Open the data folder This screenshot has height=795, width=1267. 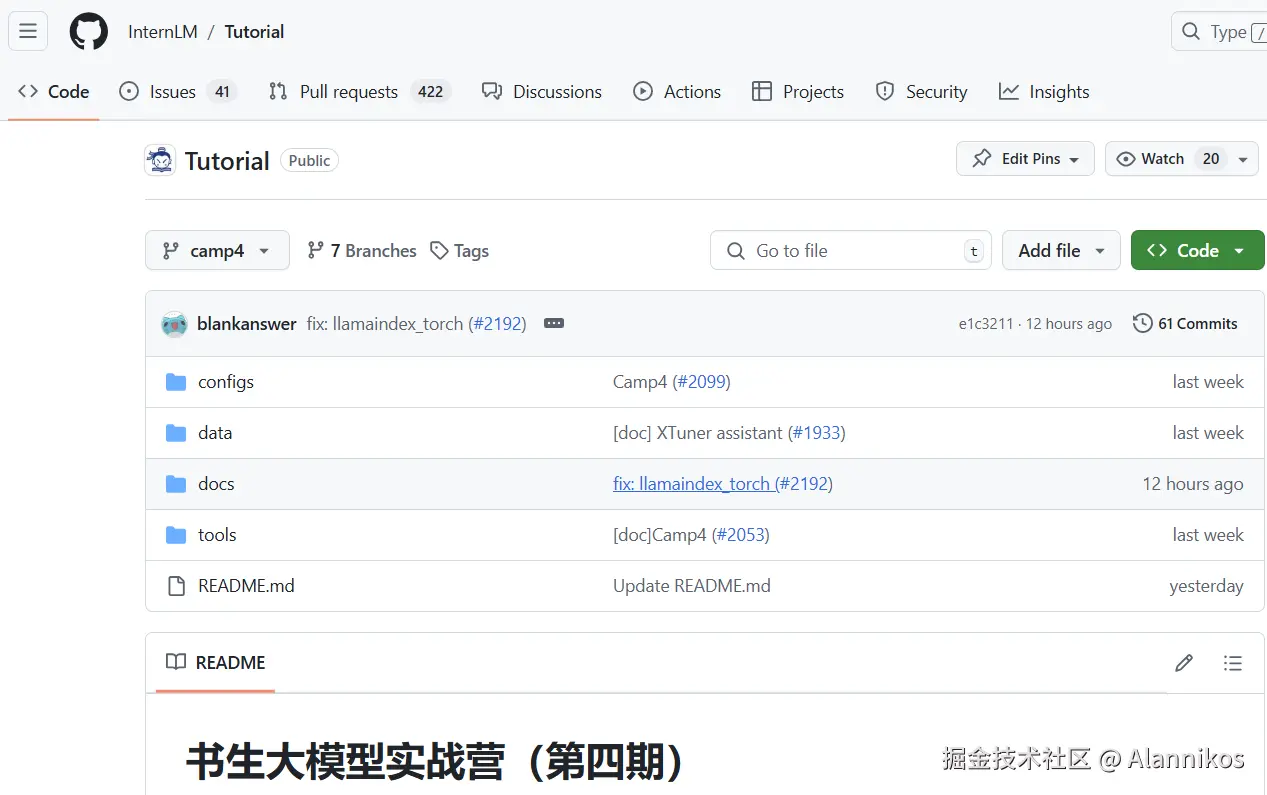(215, 433)
